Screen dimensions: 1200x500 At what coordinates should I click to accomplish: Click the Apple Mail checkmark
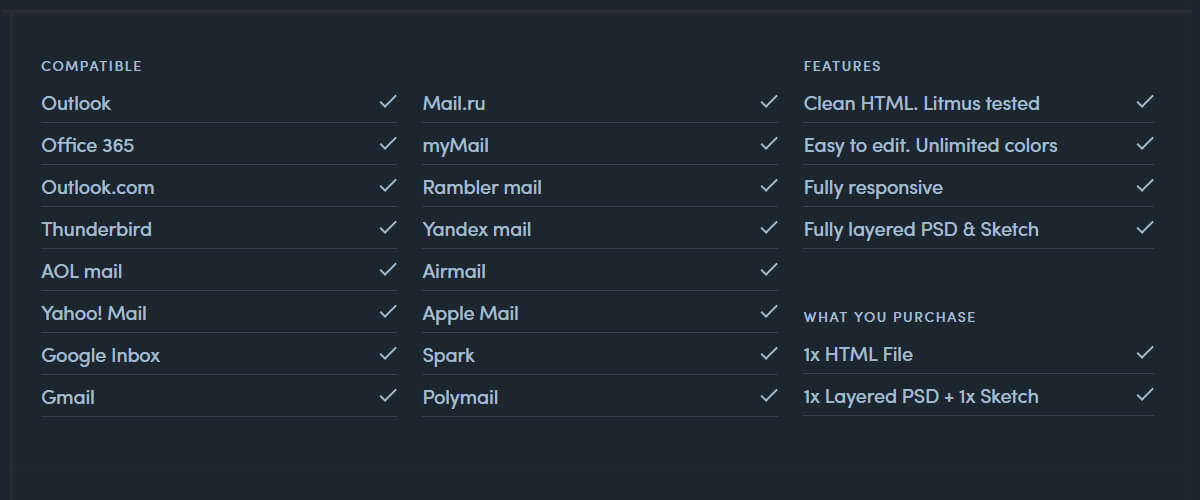click(768, 312)
